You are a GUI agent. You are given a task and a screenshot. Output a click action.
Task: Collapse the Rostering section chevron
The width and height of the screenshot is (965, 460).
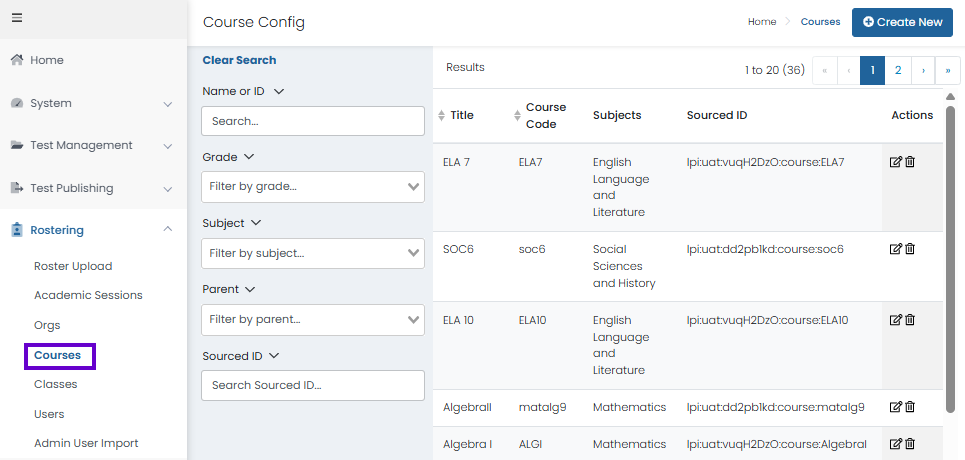(167, 229)
